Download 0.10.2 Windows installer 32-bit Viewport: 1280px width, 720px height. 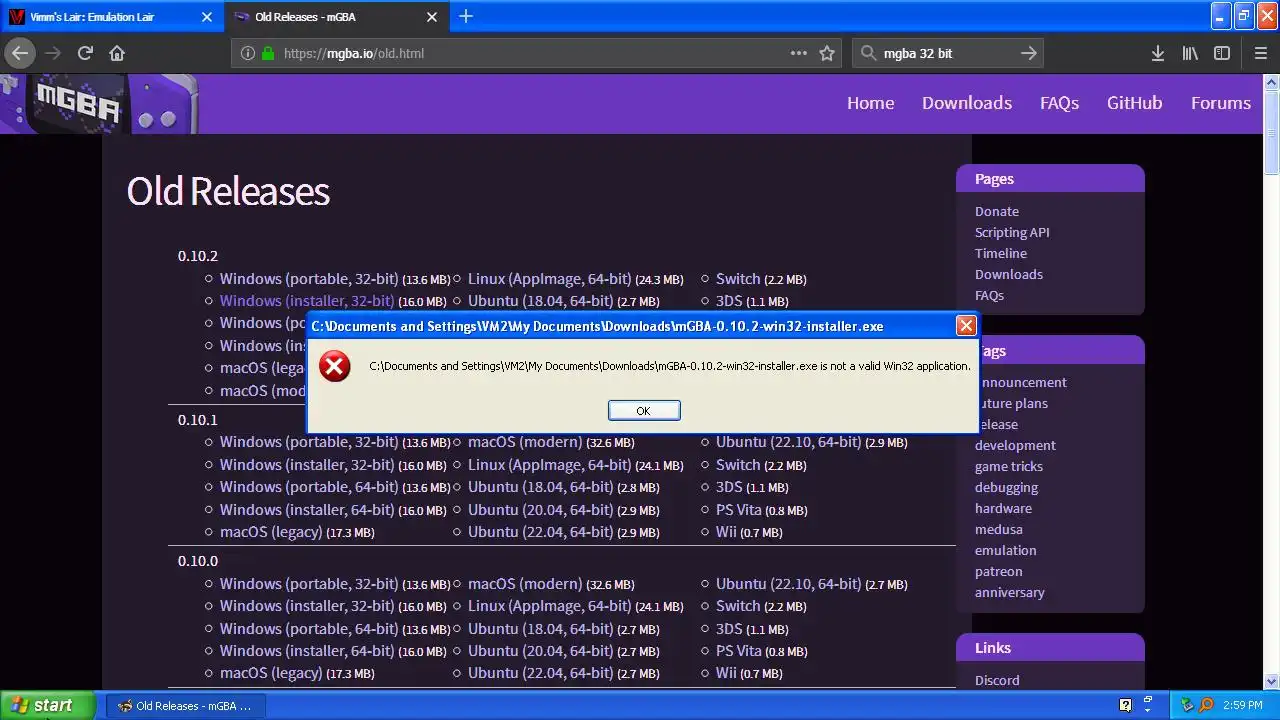(307, 301)
